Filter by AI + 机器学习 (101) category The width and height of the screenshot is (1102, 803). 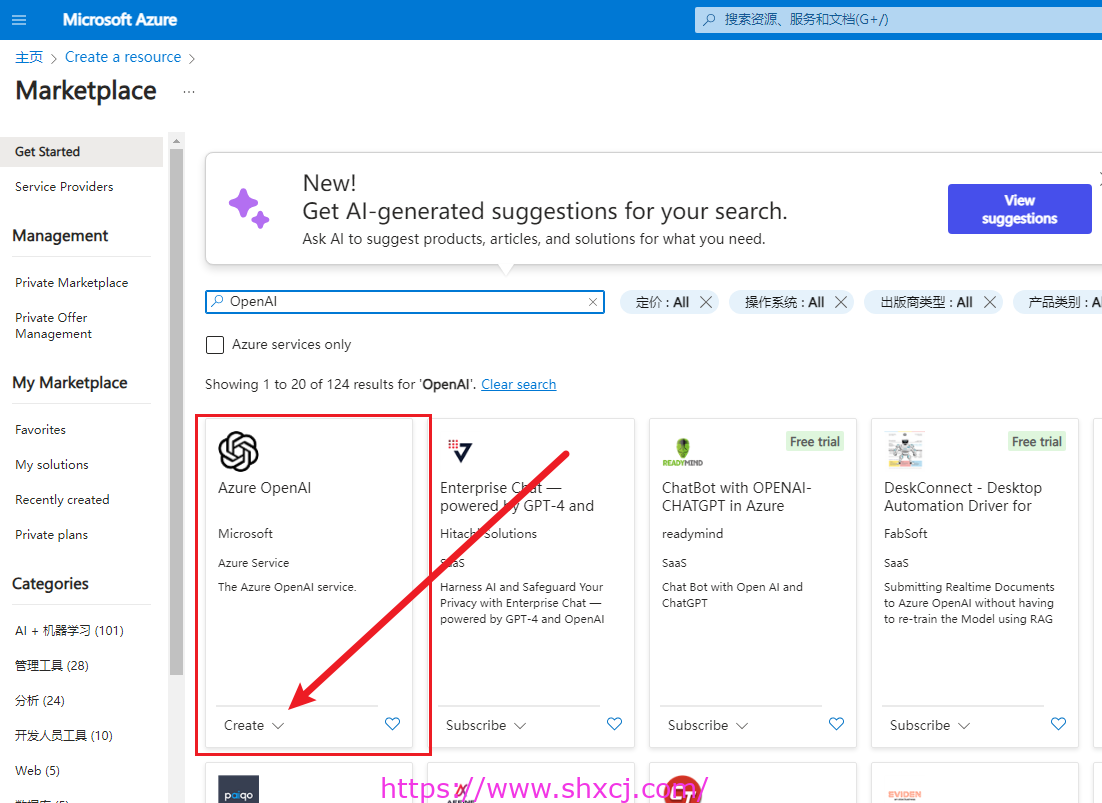[x=69, y=630]
